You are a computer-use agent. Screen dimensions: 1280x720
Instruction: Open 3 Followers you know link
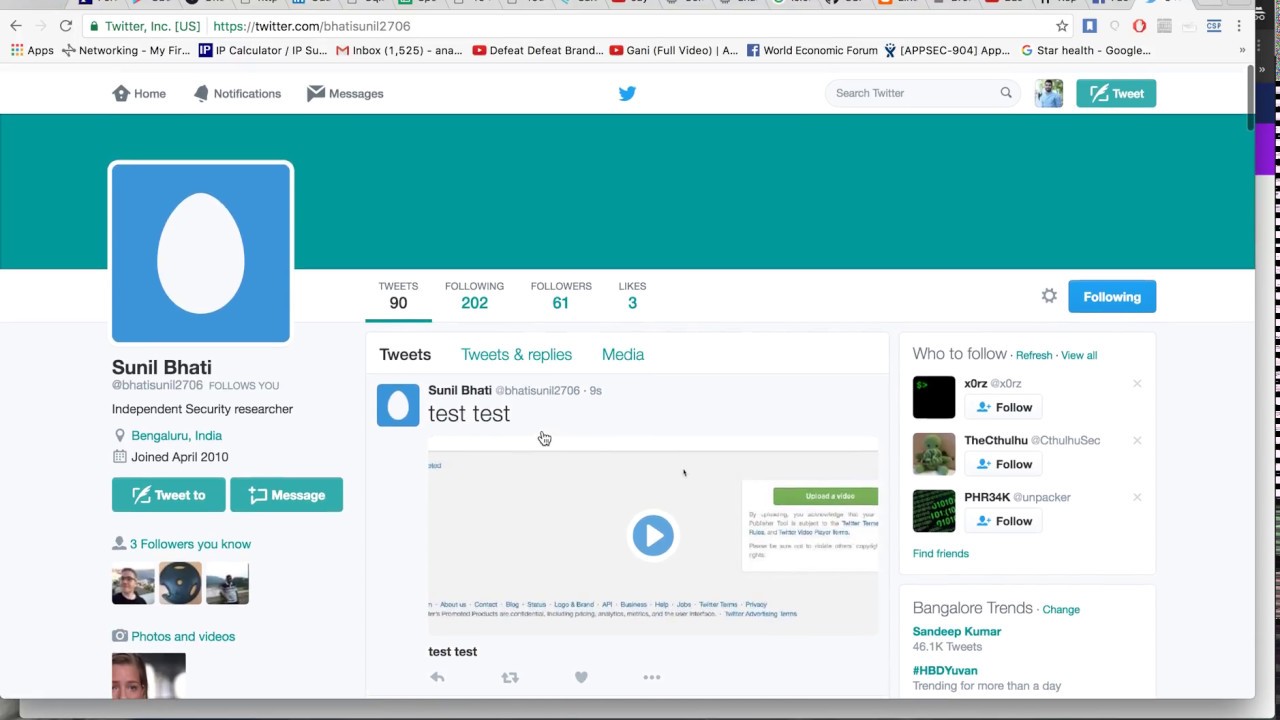tap(190, 544)
